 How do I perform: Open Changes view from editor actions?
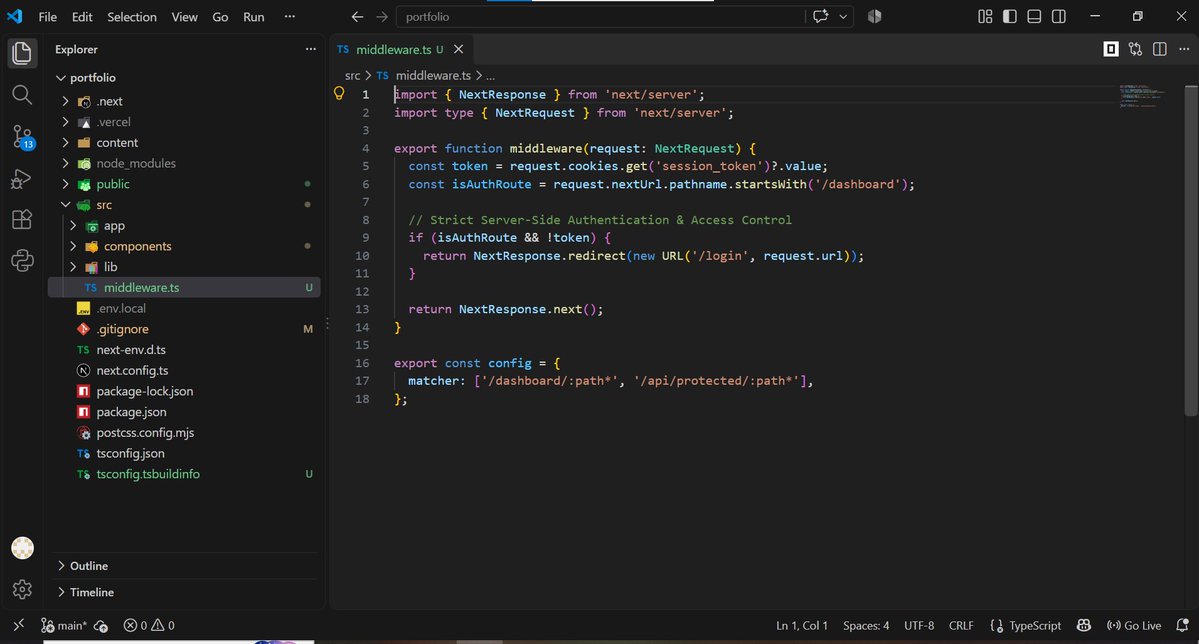coord(1136,49)
